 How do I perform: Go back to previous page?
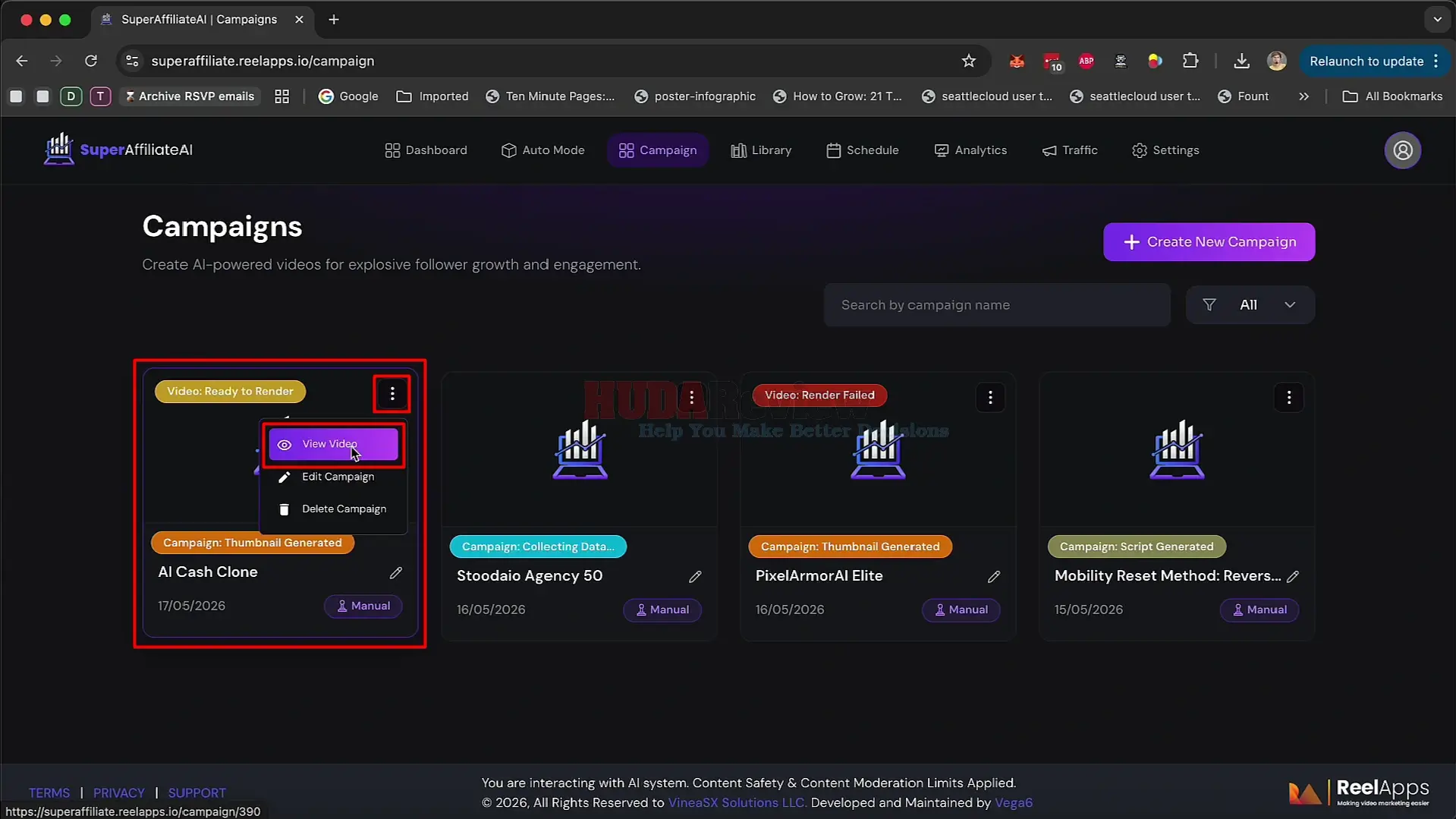(22, 61)
